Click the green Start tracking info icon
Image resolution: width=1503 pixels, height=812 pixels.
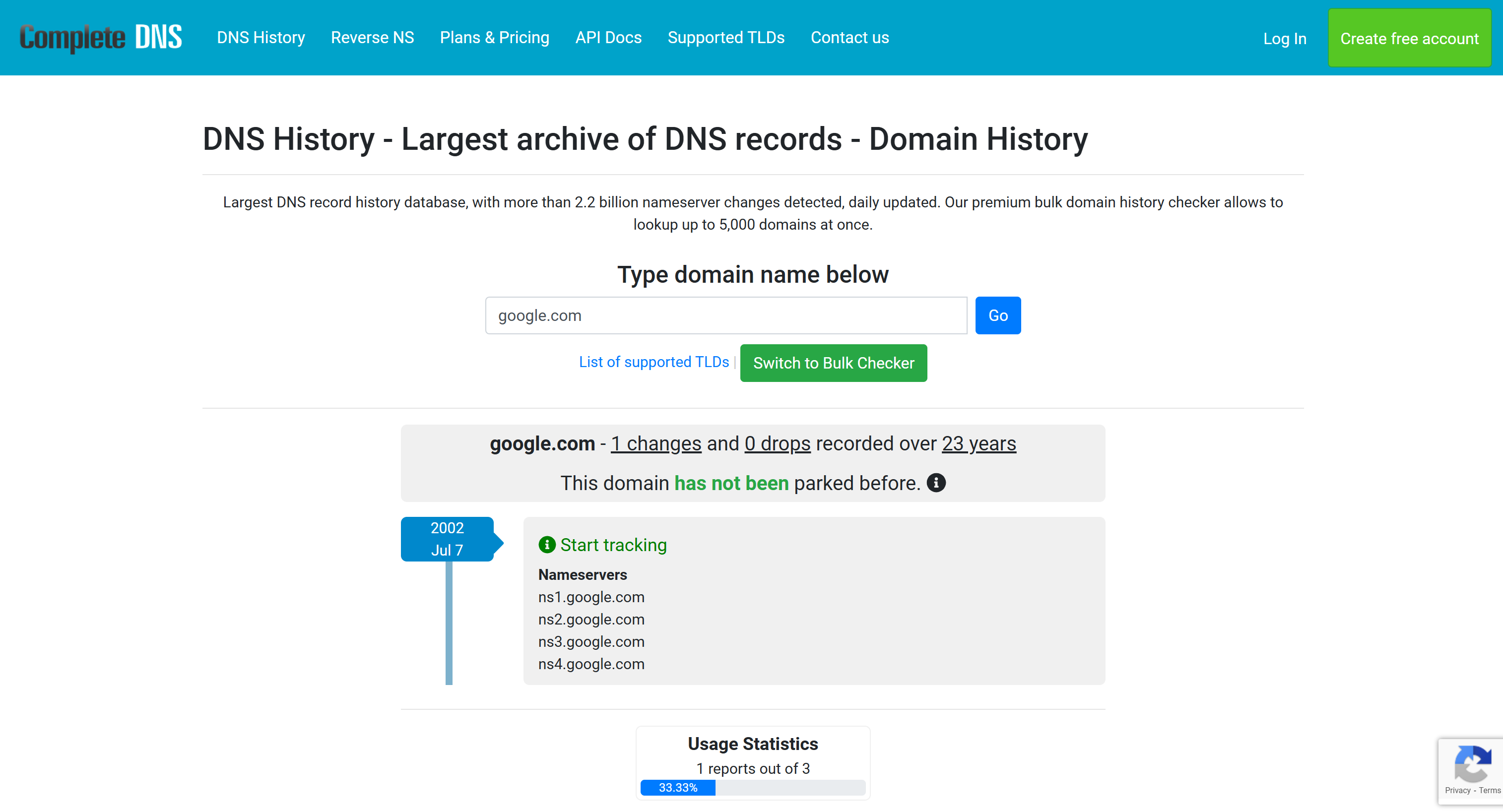pyautogui.click(x=546, y=545)
